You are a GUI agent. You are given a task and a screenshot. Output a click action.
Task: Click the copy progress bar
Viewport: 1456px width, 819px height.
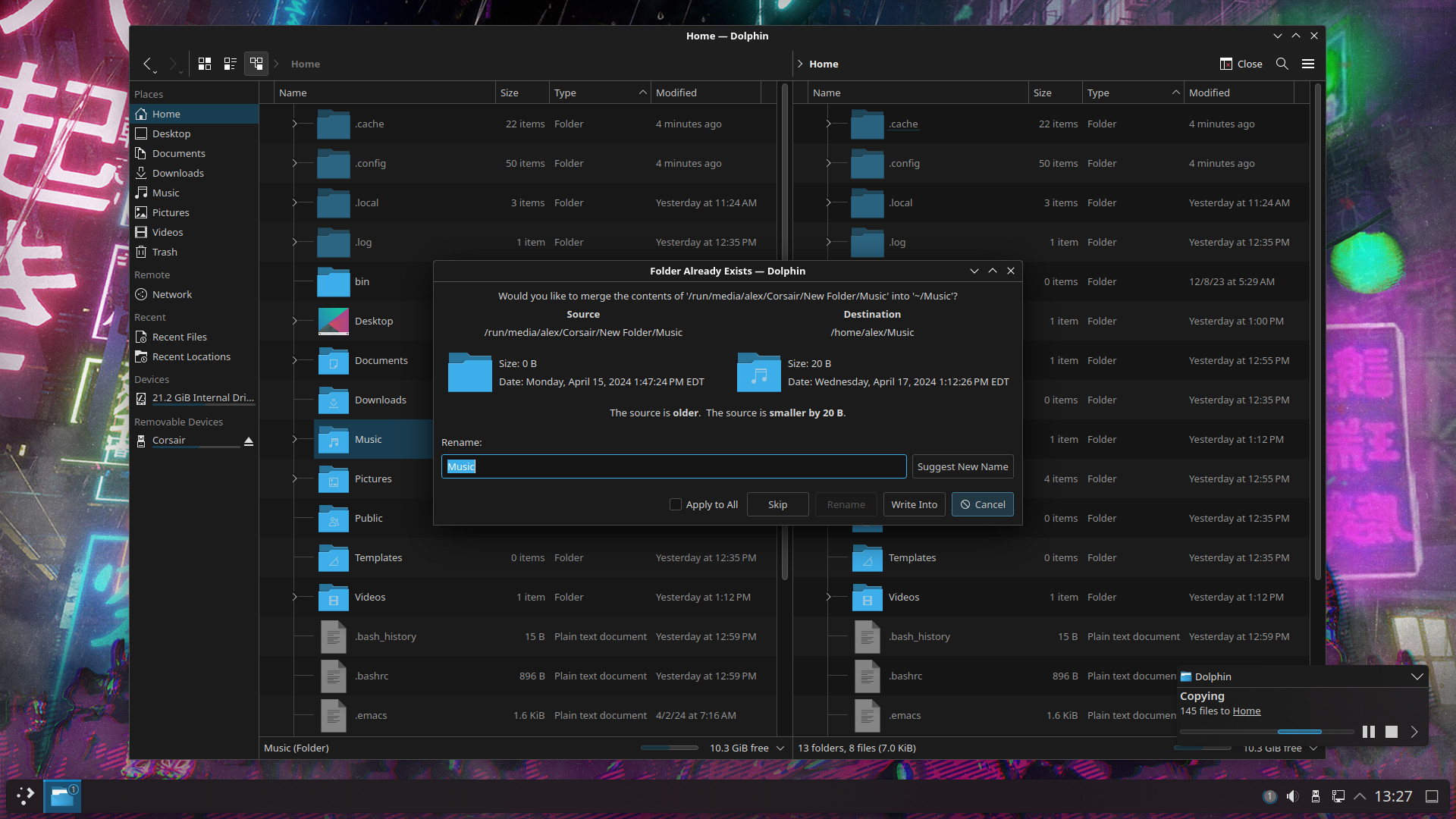1266,732
